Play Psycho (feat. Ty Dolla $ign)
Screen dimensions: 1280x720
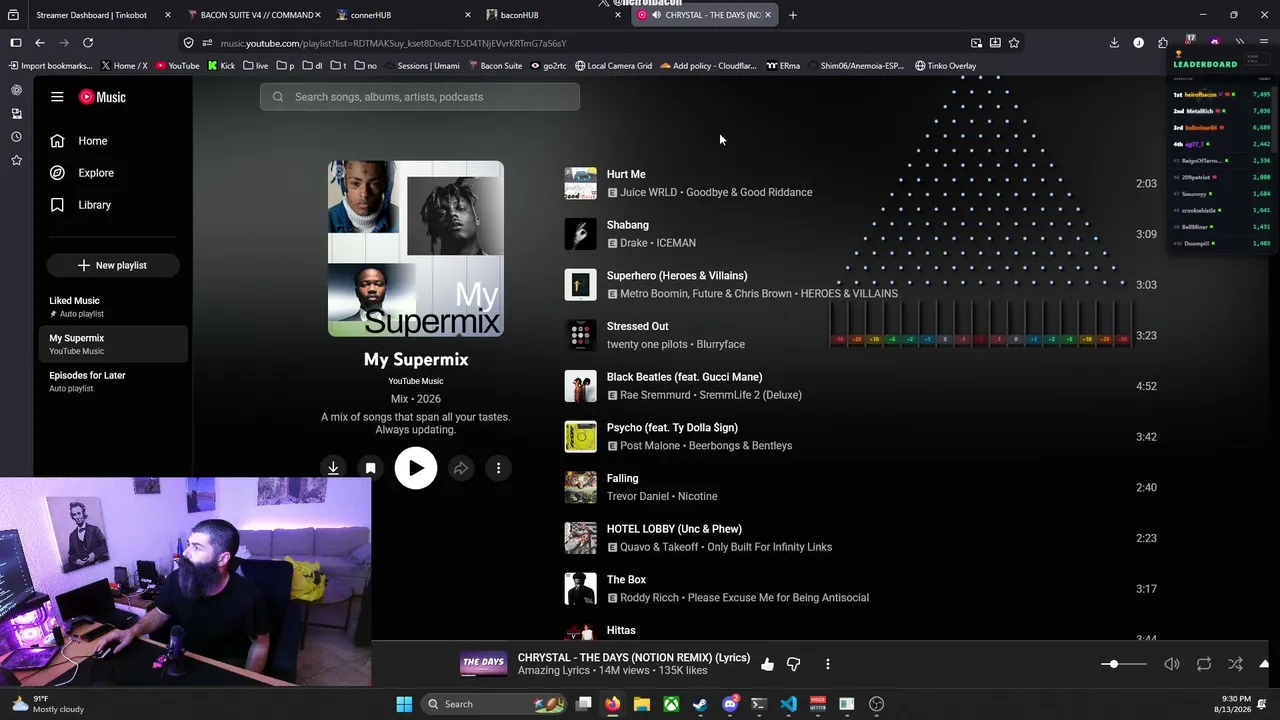point(672,428)
